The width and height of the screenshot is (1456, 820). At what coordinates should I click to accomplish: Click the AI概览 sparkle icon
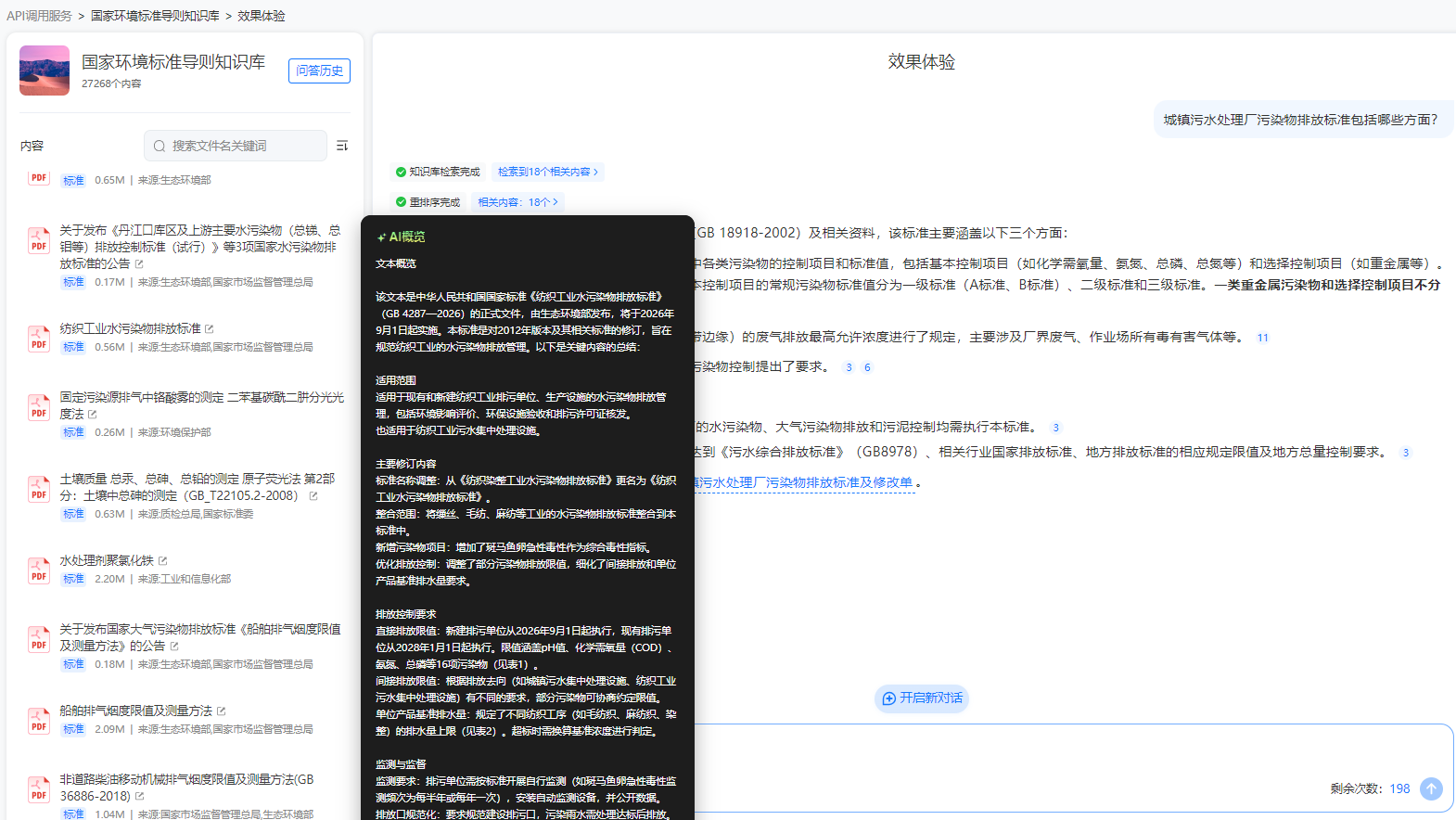point(381,237)
